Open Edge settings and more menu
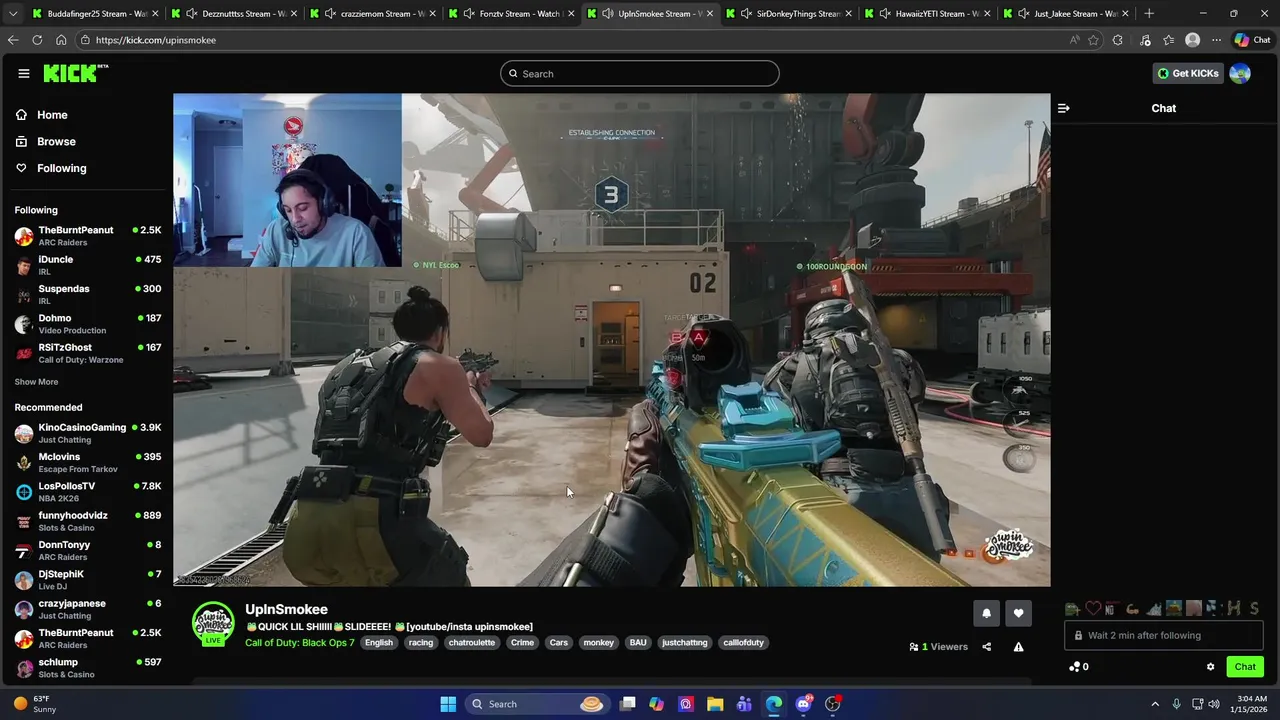Image resolution: width=1280 pixels, height=720 pixels. click(x=1216, y=40)
